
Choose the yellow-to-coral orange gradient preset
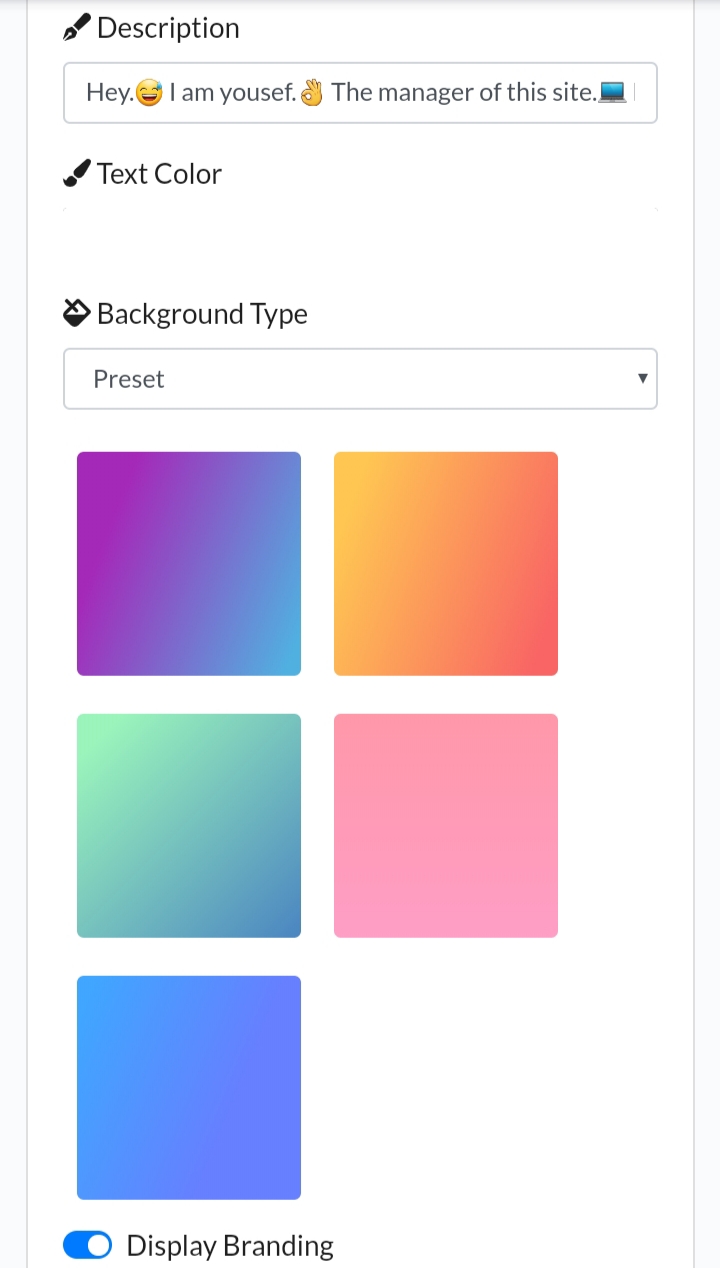tap(446, 564)
